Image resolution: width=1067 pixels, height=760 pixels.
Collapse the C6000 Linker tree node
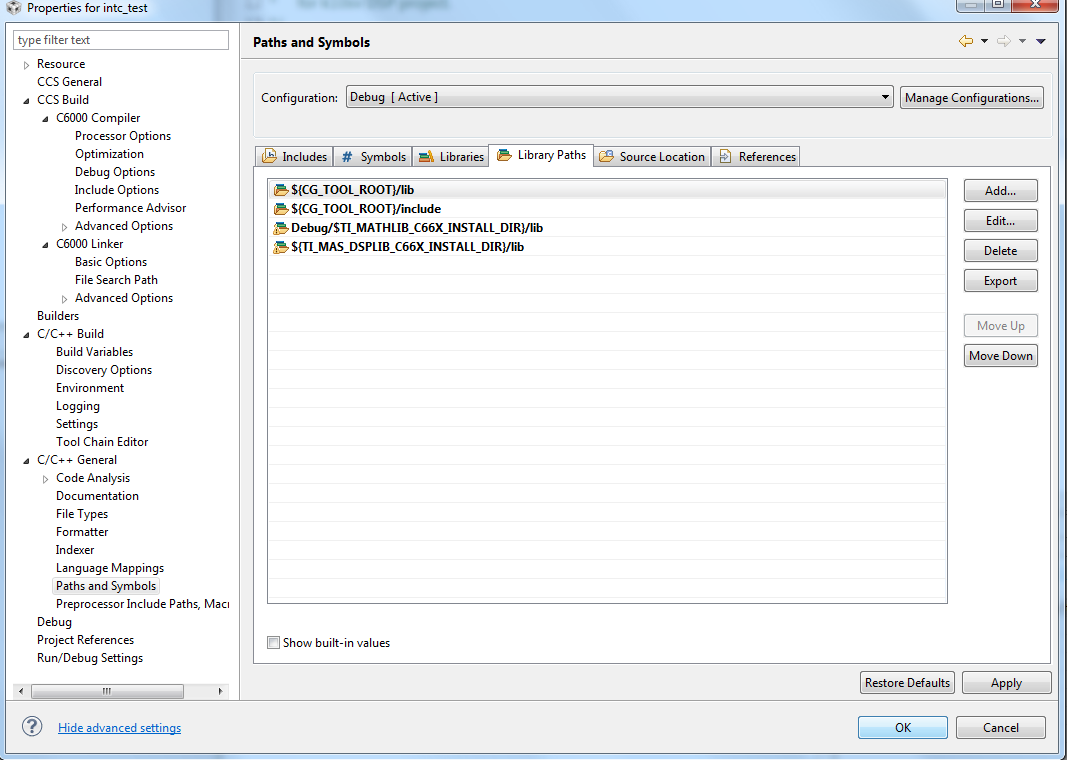click(46, 244)
